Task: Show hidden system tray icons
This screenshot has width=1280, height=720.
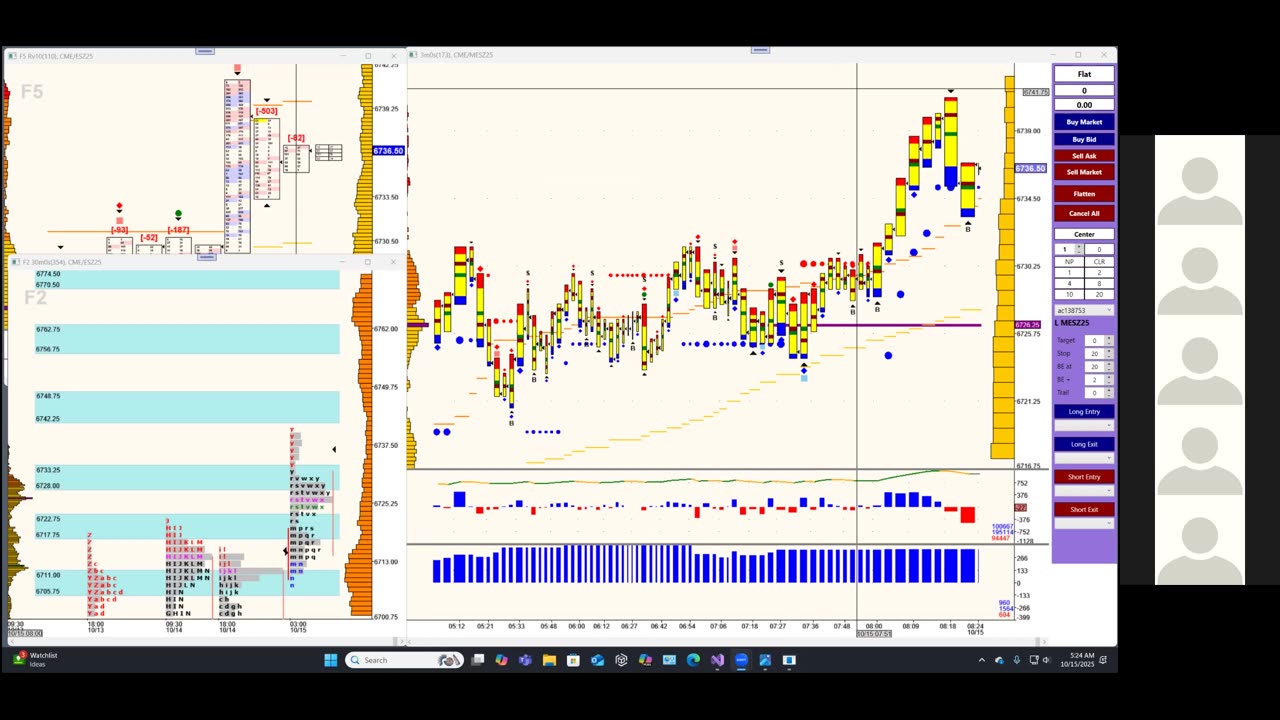Action: tap(981, 660)
